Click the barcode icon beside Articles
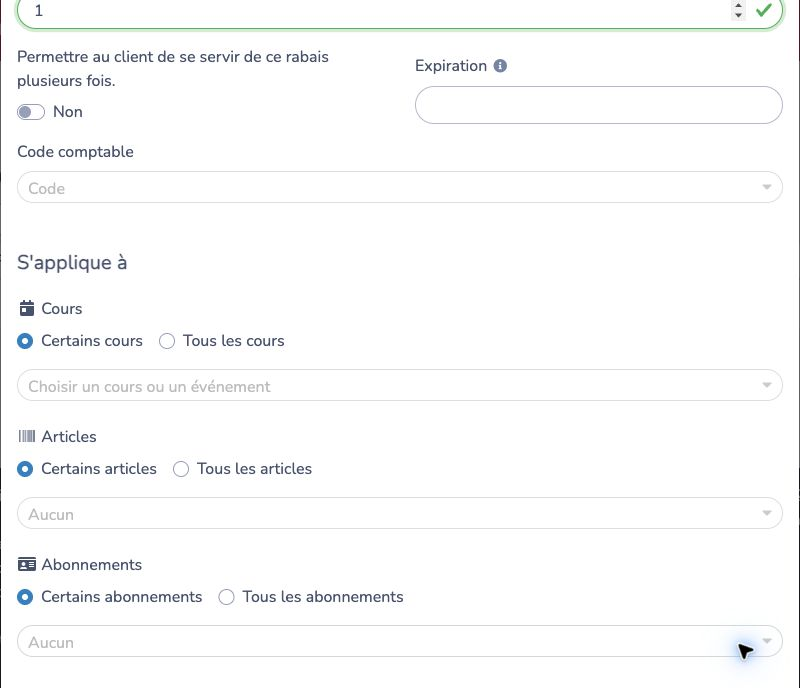The height and width of the screenshot is (688, 800). pos(27,436)
